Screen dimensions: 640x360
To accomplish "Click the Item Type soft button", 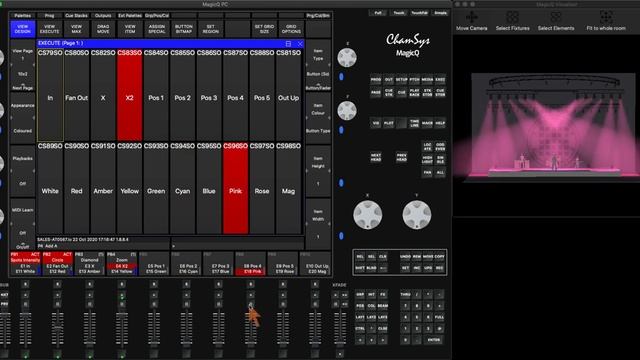I will 318,65.
